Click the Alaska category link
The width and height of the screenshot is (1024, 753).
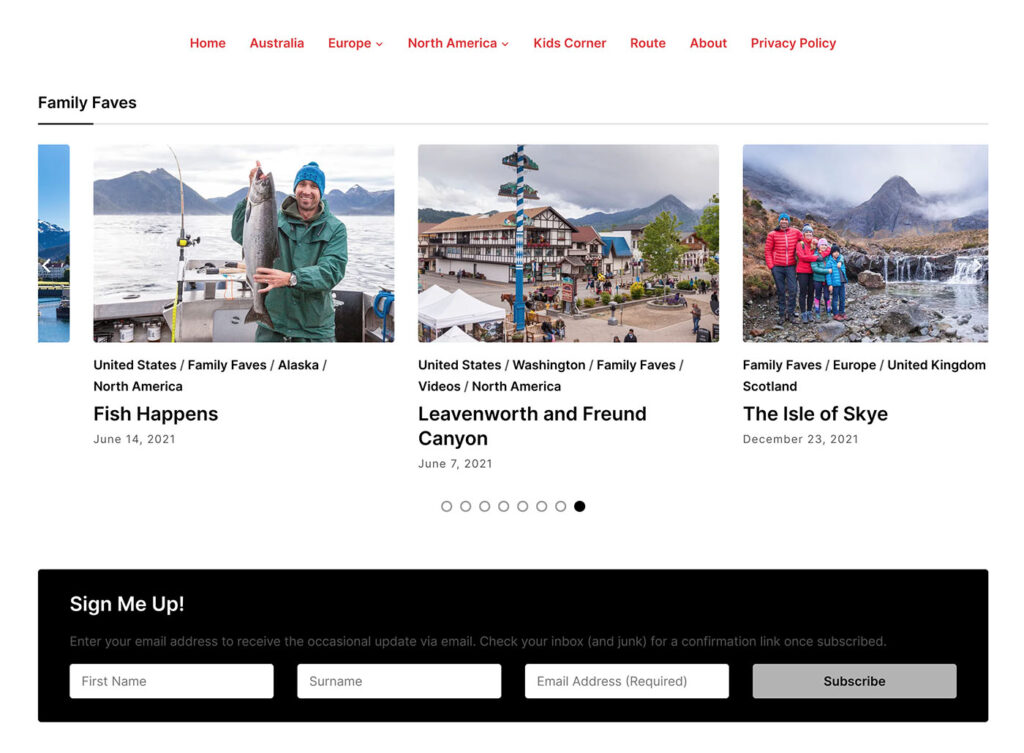coord(298,365)
